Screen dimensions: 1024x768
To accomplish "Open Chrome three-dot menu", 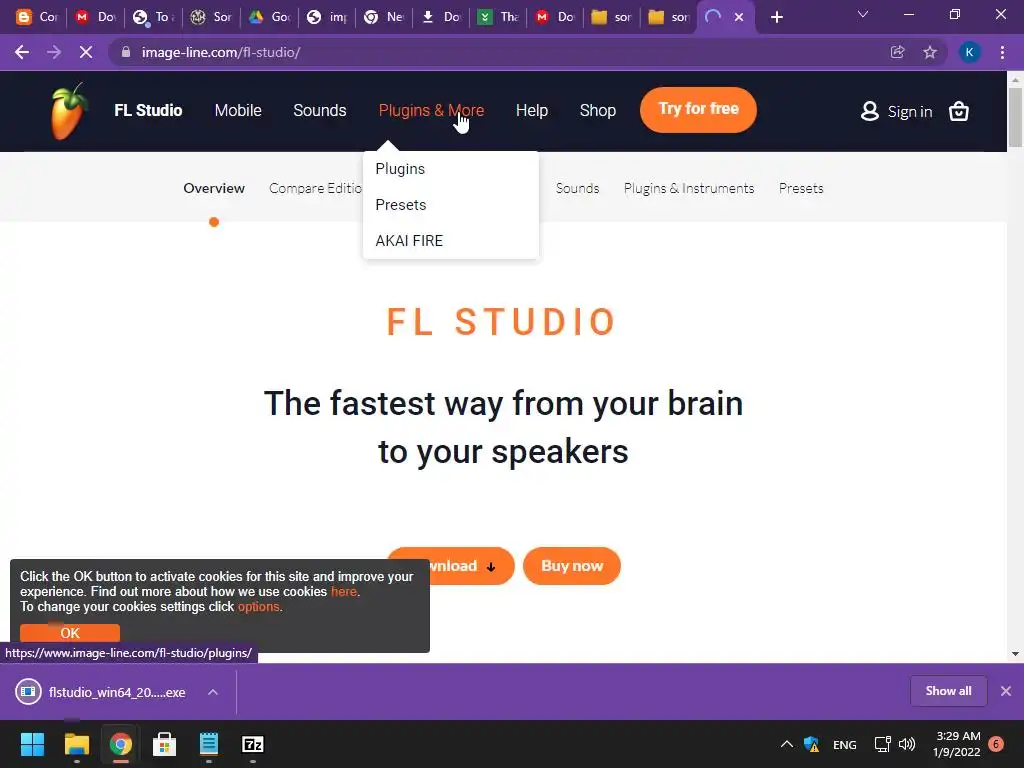I will 1002,52.
